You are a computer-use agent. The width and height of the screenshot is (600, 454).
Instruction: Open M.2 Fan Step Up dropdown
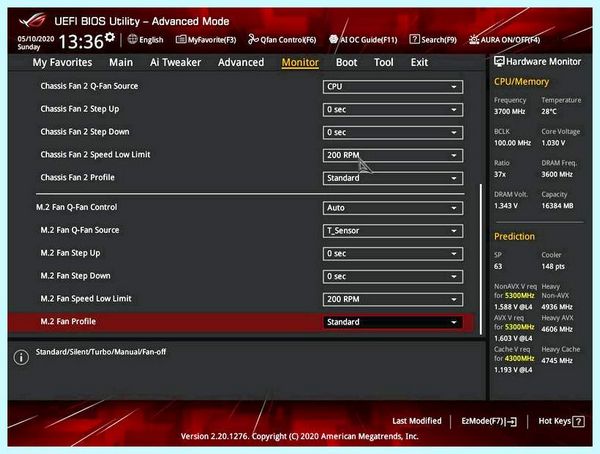pyautogui.click(x=393, y=253)
